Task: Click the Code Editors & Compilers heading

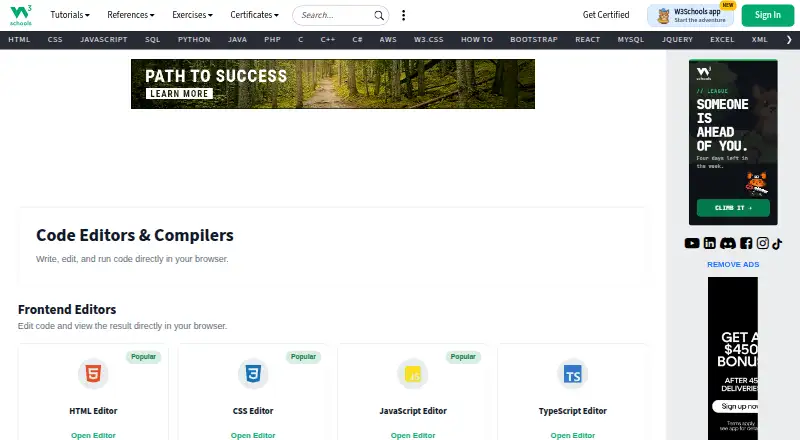Action: click(135, 235)
